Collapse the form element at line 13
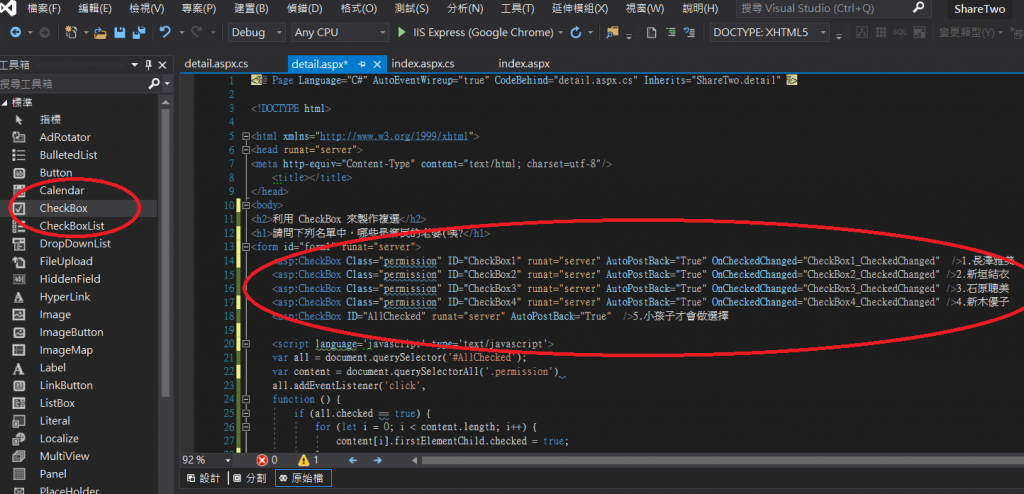 click(x=246, y=247)
